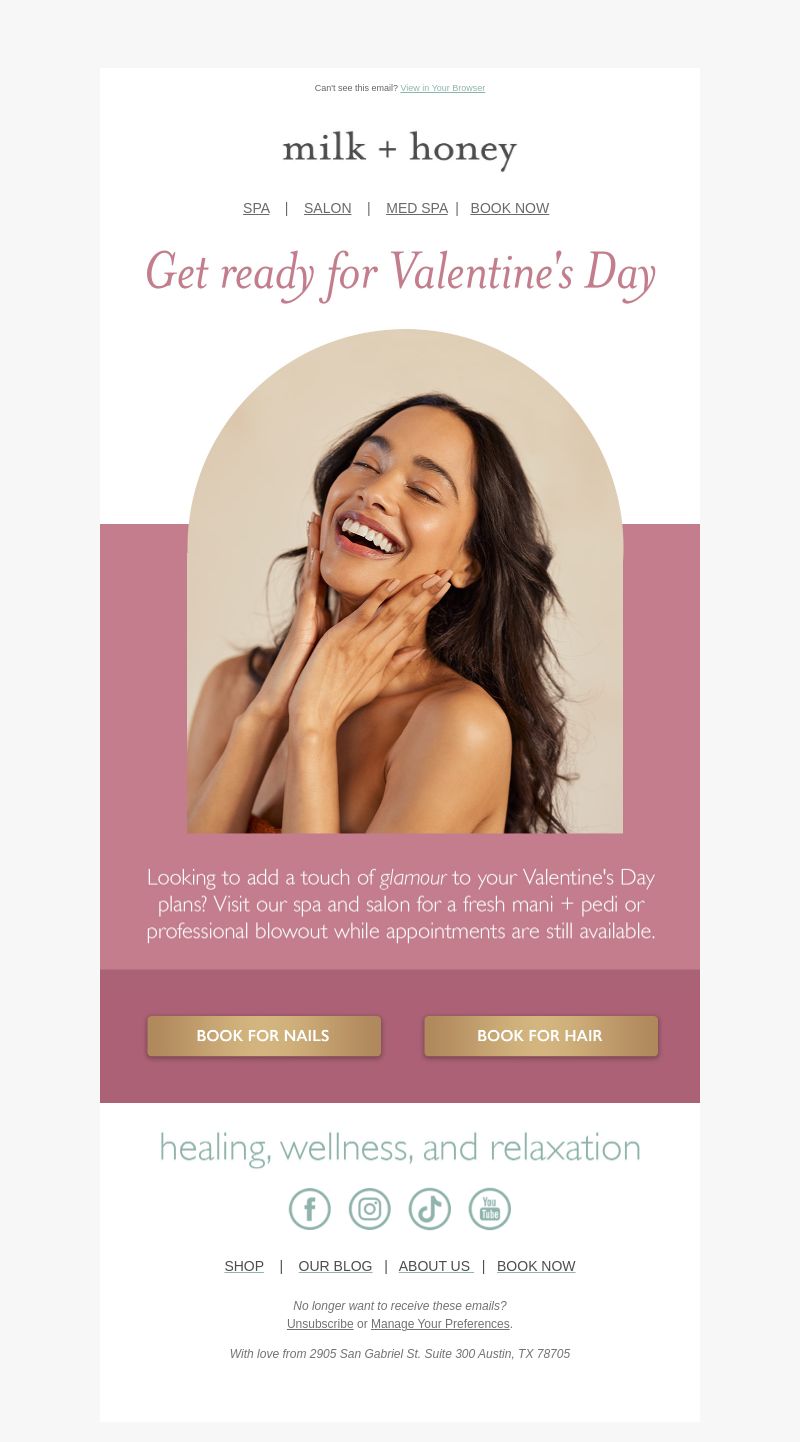Open the ABOUT US footer link
The image size is (800, 1442).
(x=435, y=1266)
